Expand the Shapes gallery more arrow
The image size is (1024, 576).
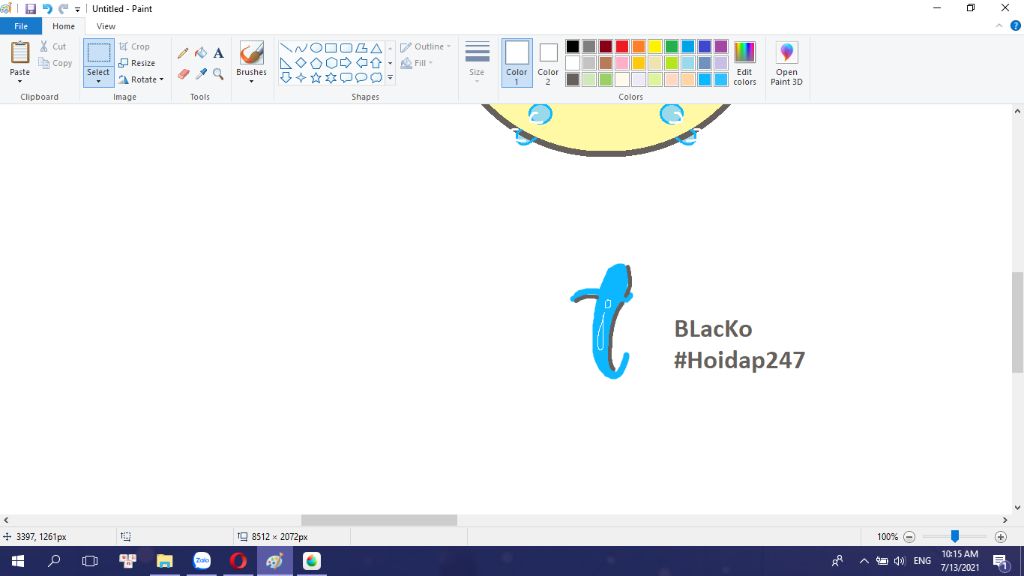(391, 78)
